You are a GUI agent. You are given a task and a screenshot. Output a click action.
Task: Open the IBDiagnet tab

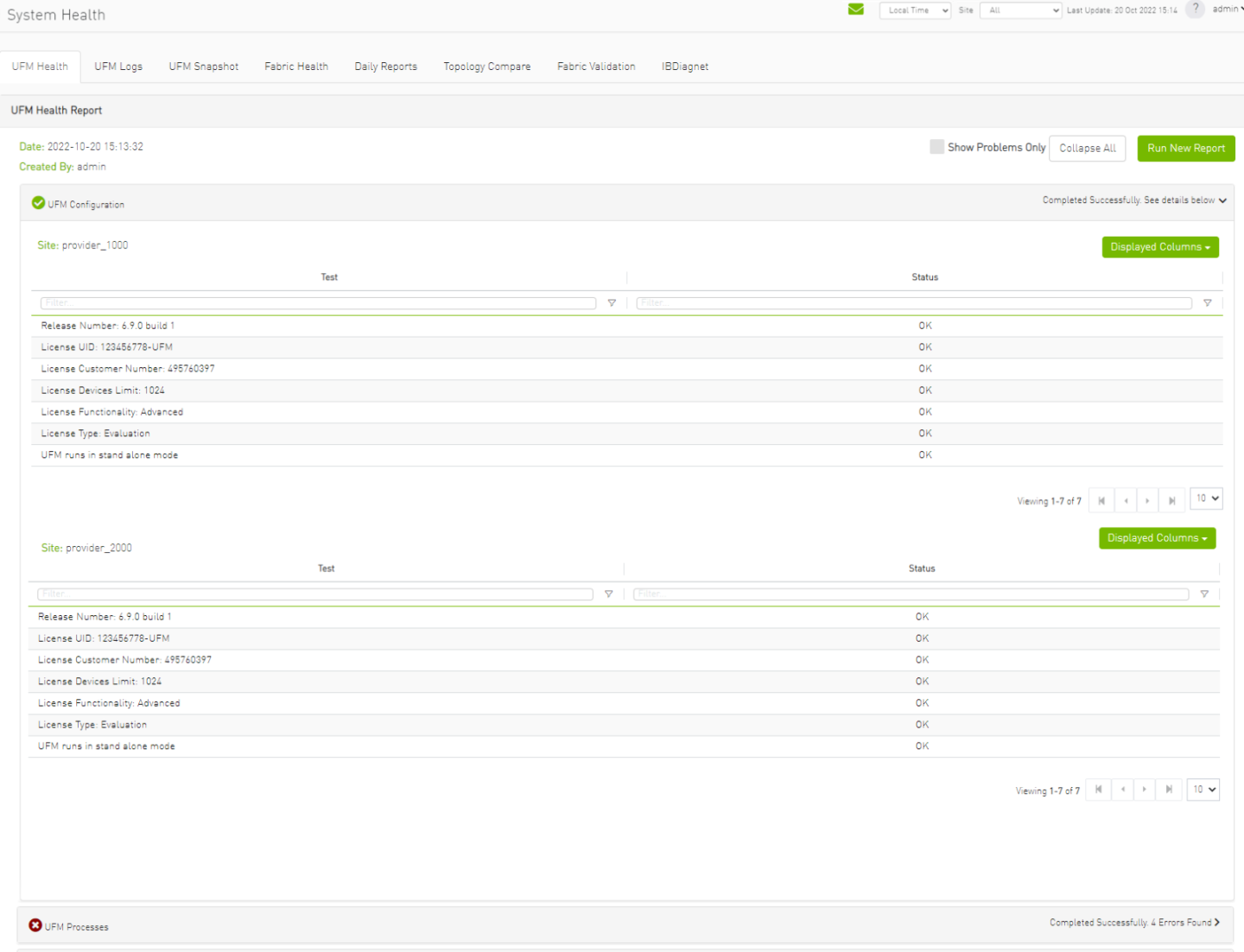coord(685,66)
